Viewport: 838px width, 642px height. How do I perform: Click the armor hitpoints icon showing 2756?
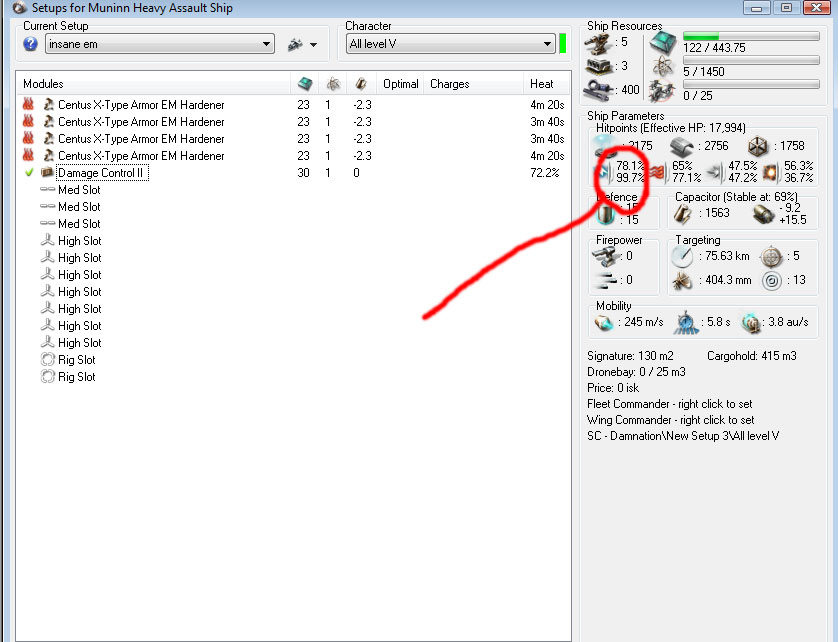click(681, 146)
